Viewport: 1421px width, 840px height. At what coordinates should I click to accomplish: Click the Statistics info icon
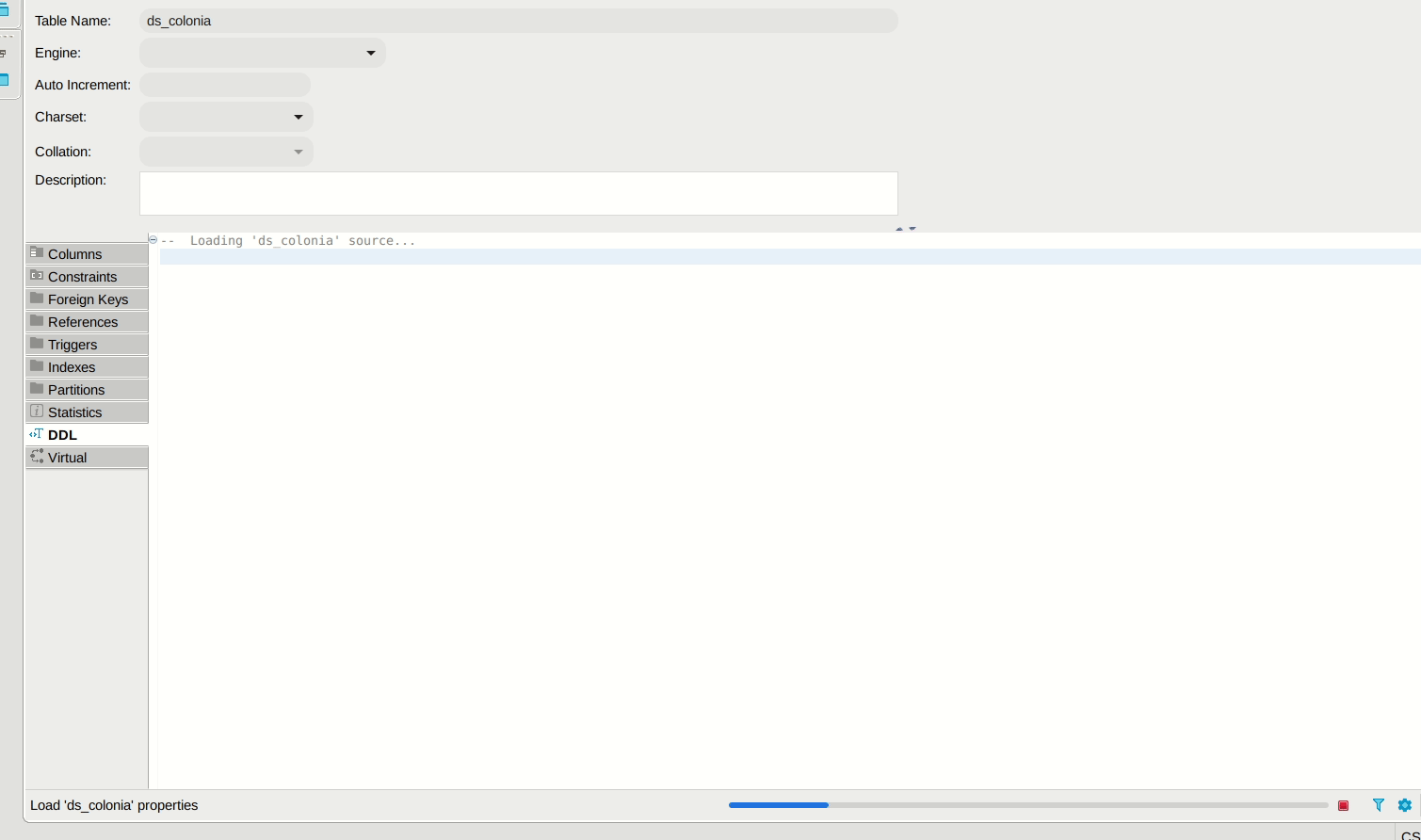(x=37, y=411)
